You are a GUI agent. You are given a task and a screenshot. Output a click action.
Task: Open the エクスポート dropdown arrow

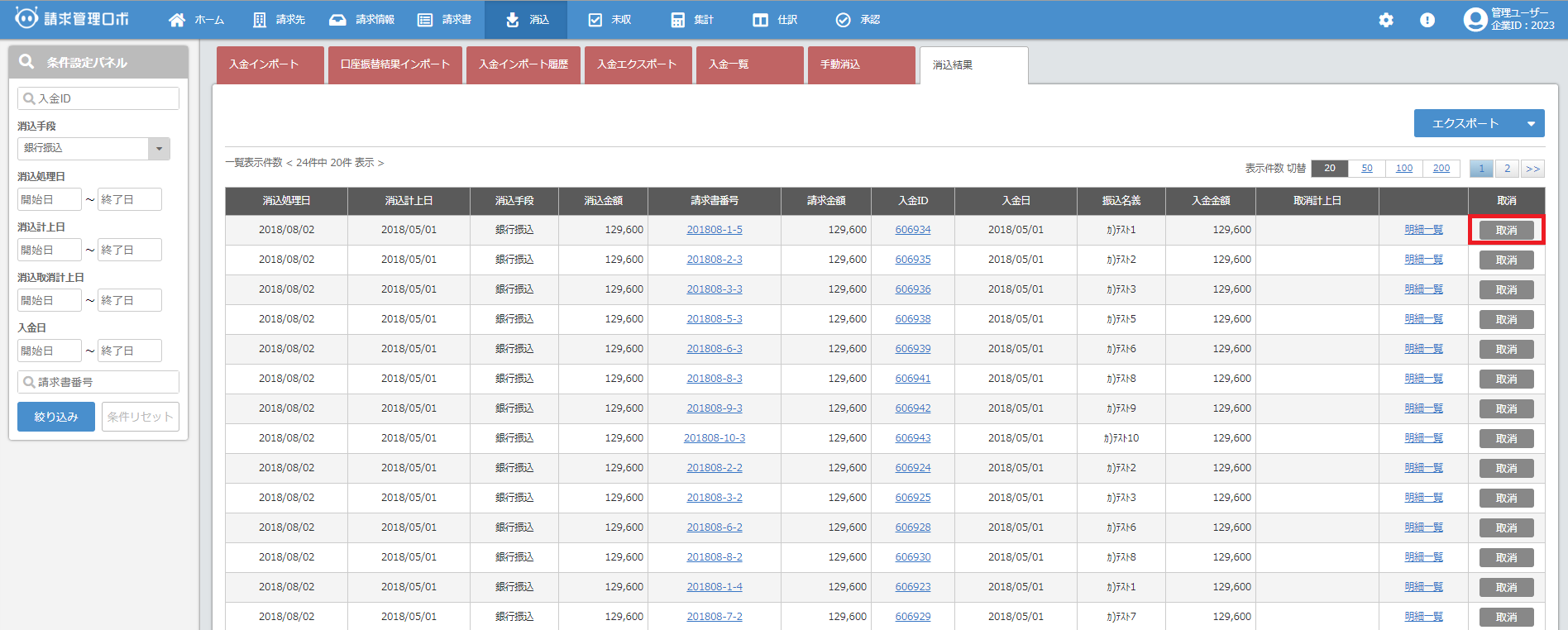click(1531, 124)
